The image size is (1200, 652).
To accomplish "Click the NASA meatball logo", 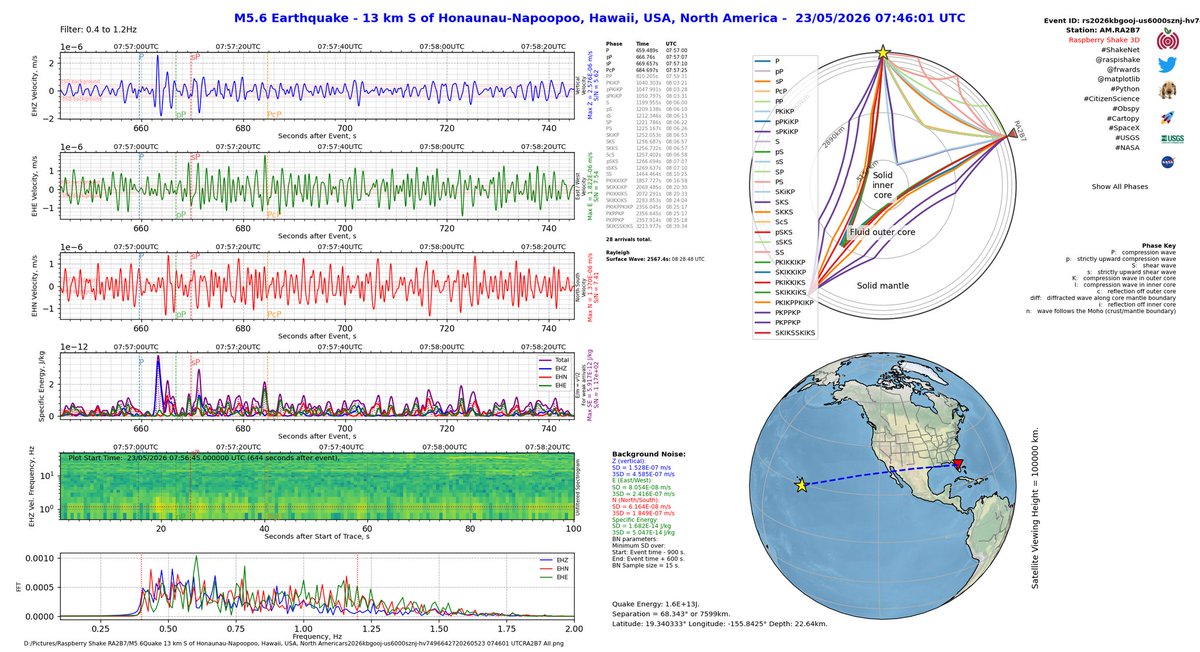I will point(1167,161).
